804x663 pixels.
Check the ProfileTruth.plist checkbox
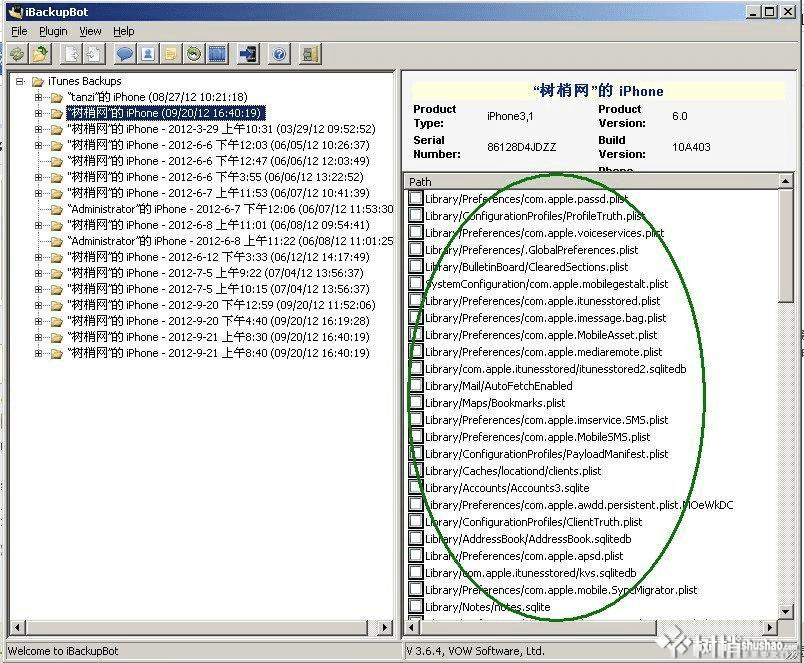(416, 215)
